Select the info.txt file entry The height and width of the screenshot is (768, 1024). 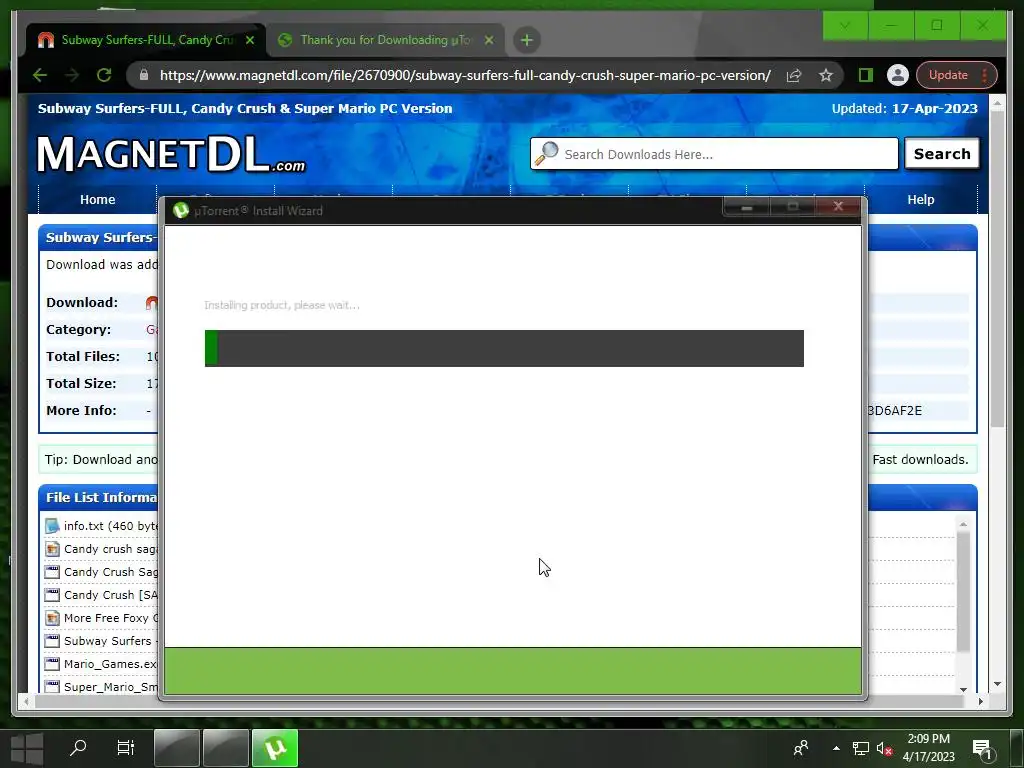(102, 526)
